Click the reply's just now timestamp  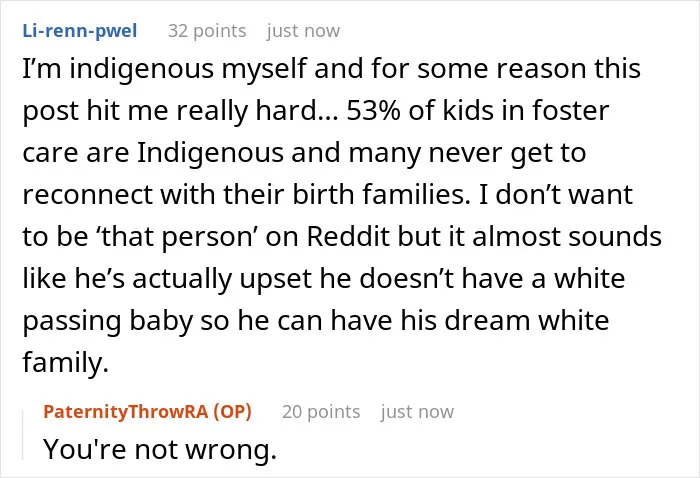click(x=417, y=411)
